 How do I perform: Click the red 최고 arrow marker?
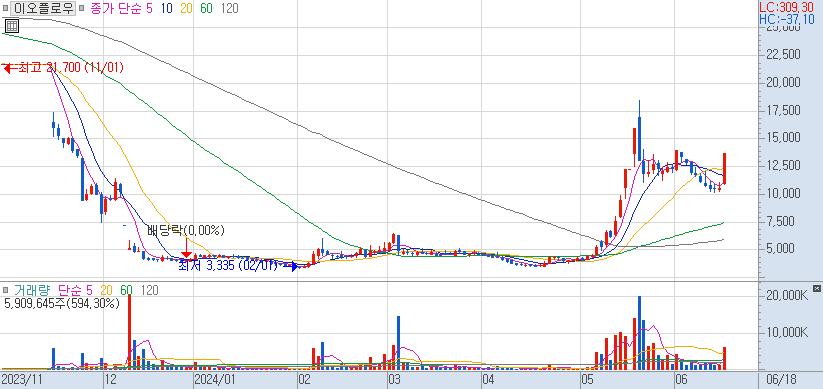[x=9, y=68]
